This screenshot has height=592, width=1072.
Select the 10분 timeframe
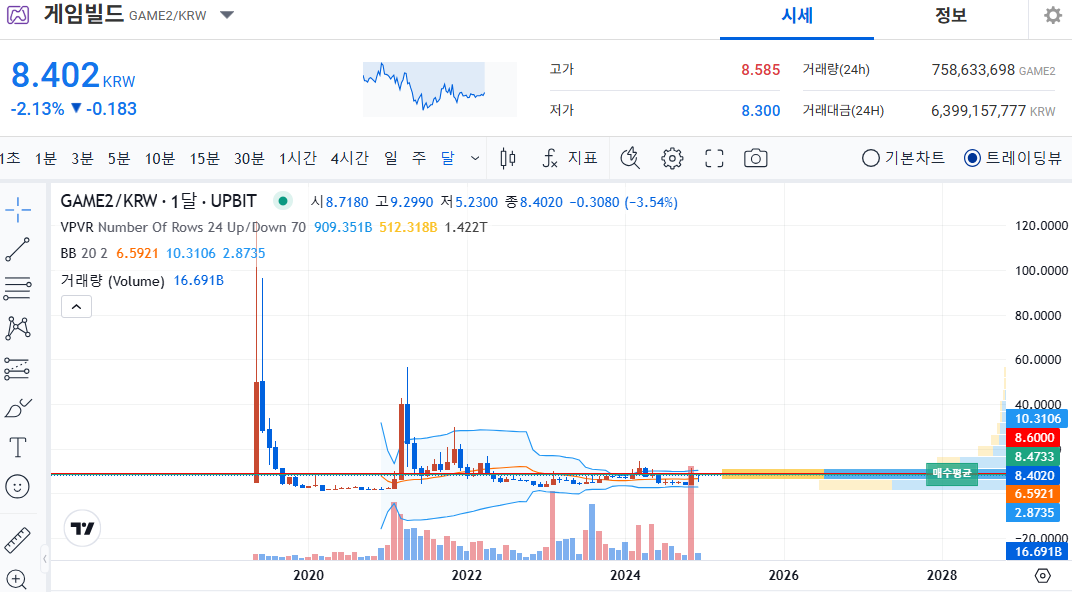160,159
